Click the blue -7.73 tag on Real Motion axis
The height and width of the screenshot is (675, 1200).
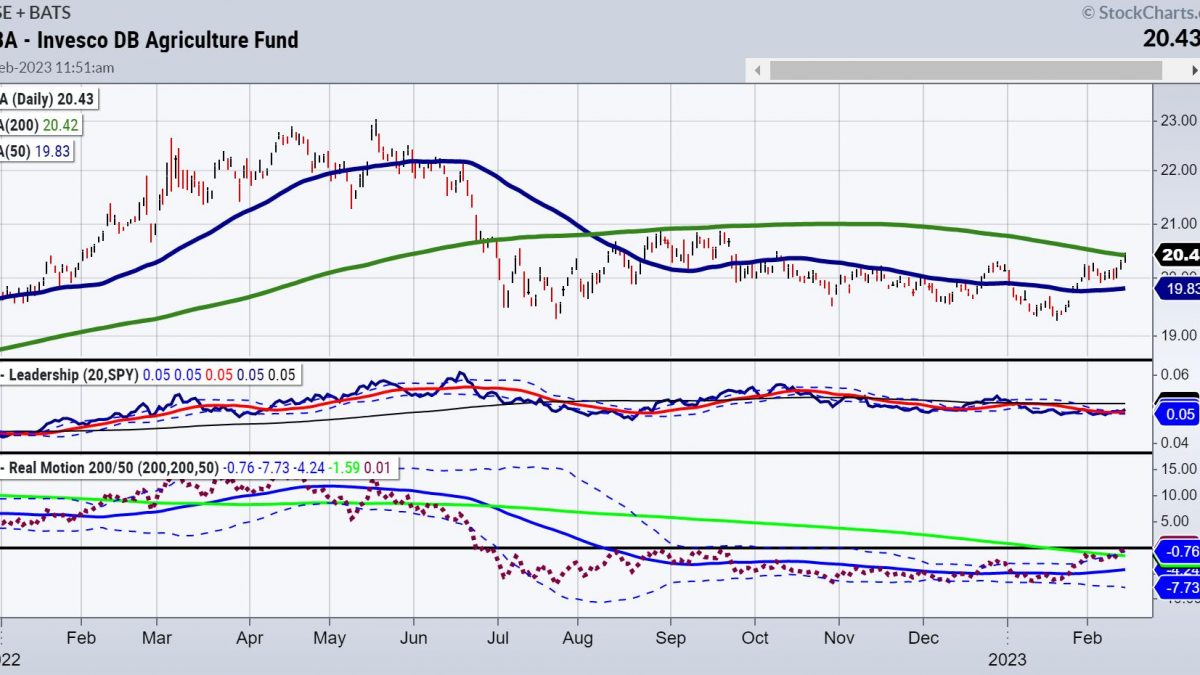[1179, 587]
